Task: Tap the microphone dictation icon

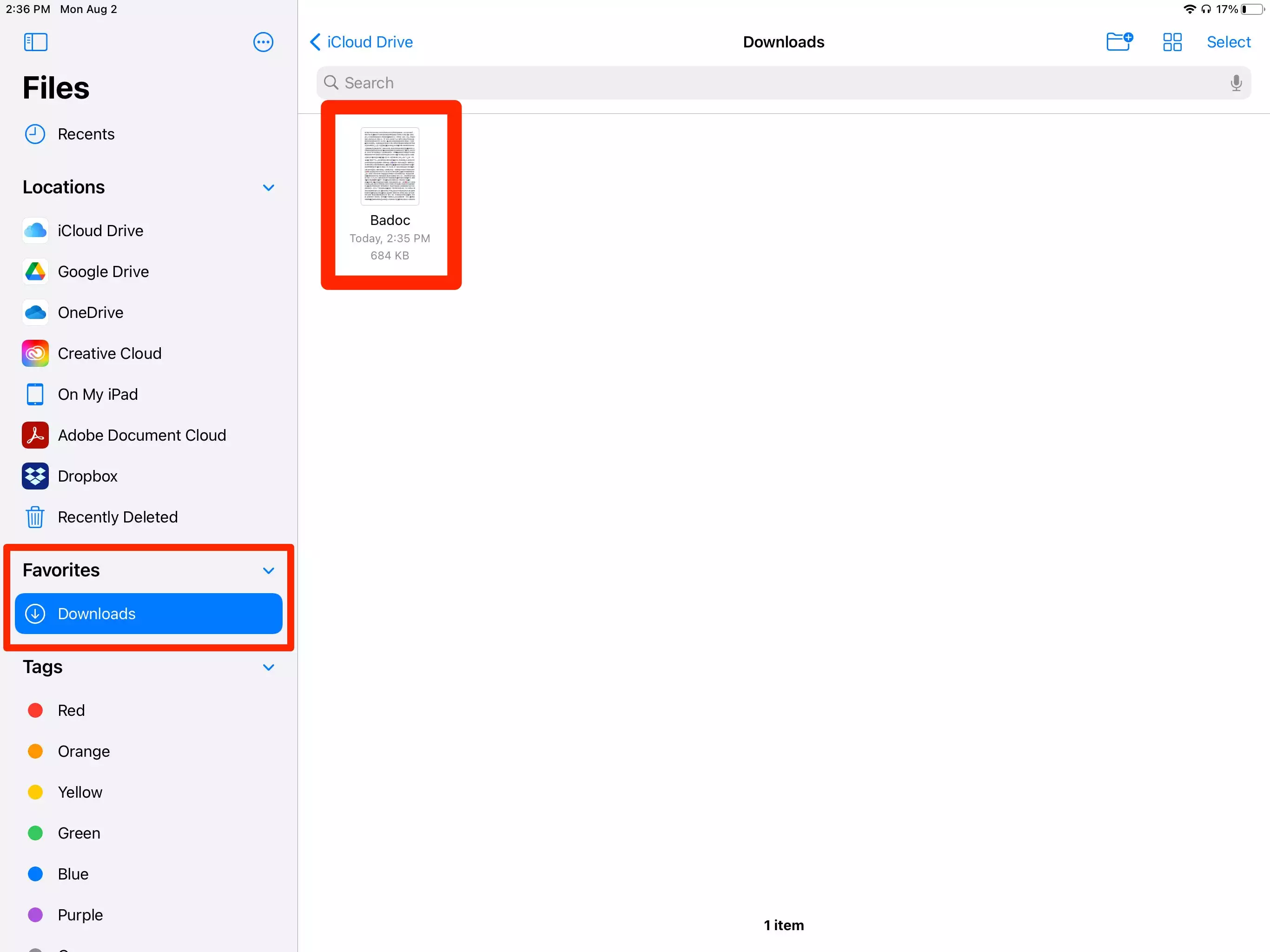Action: point(1236,83)
